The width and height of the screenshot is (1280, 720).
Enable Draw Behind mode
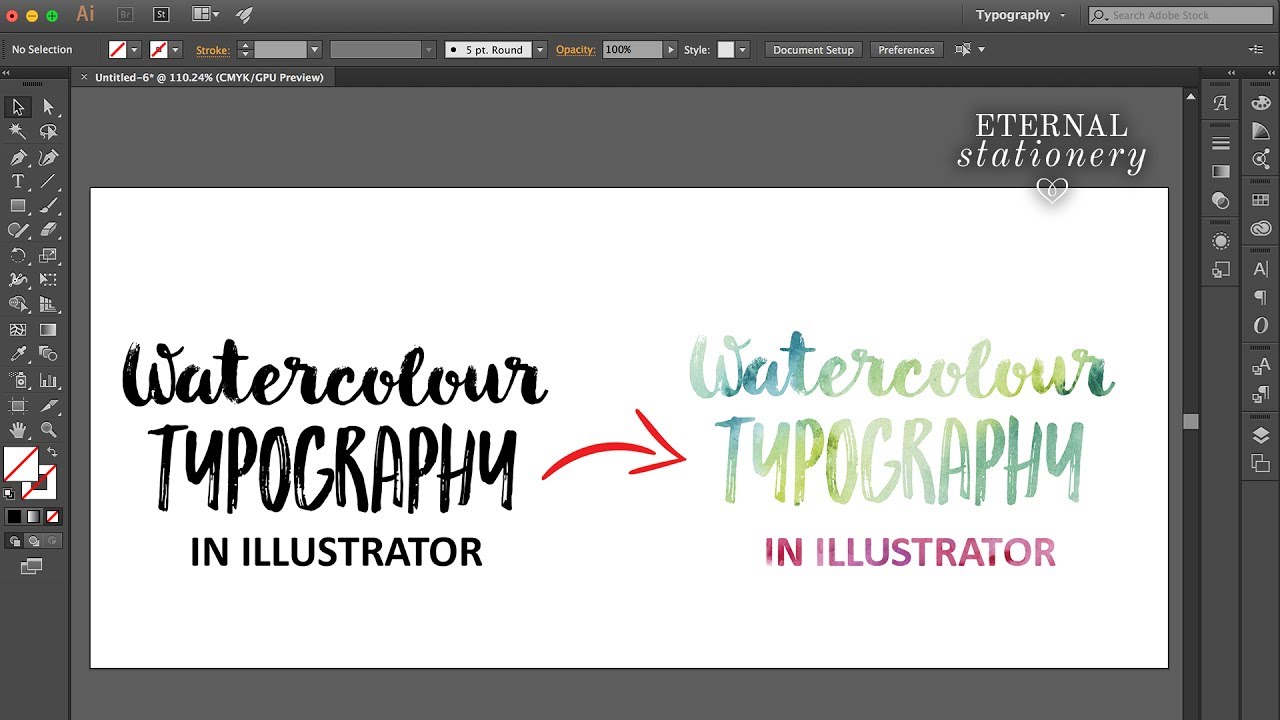point(33,541)
